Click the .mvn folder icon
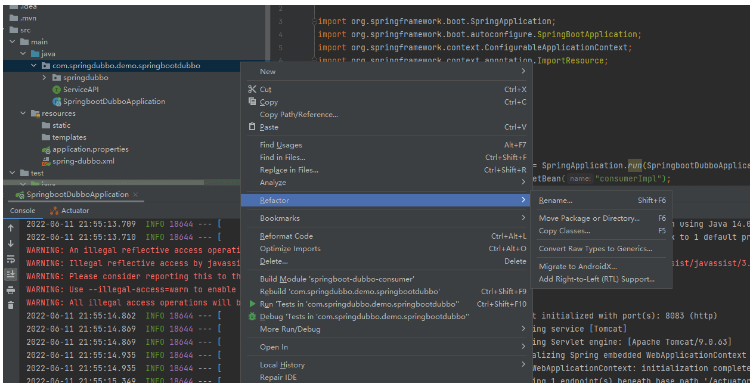The height and width of the screenshot is (383, 752). click(x=14, y=18)
